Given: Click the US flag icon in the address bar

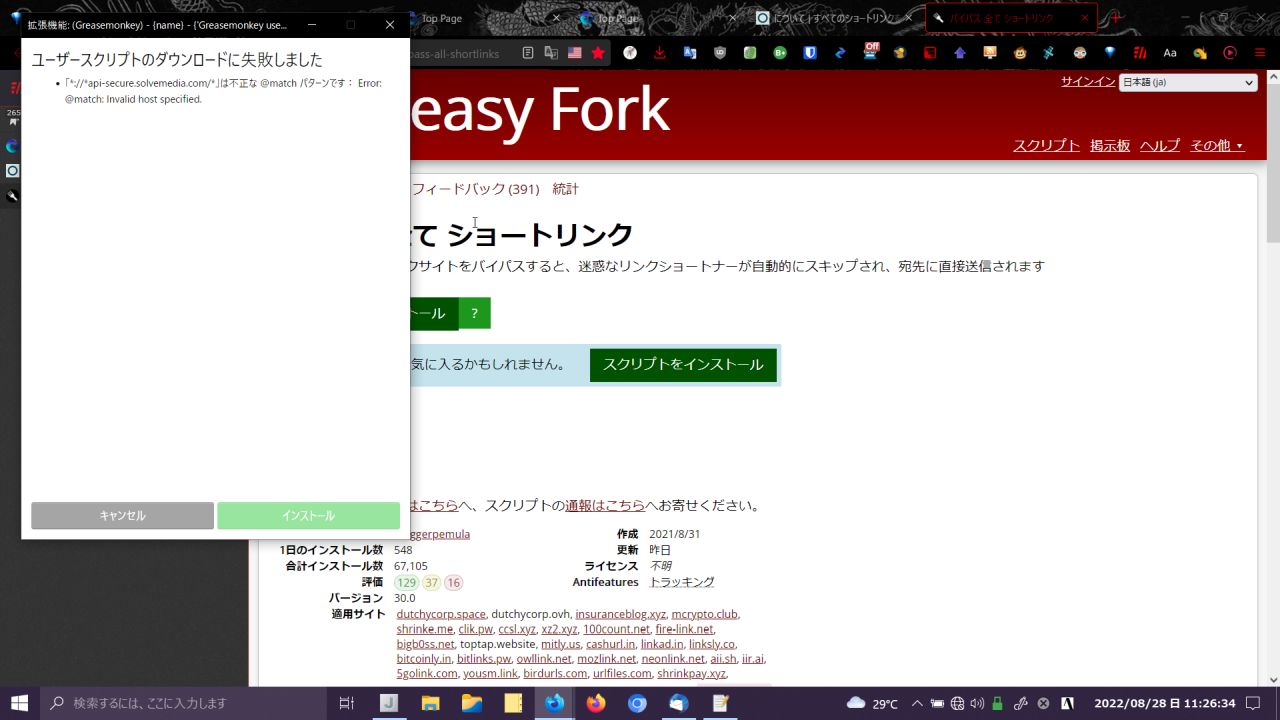Looking at the screenshot, I should pyautogui.click(x=574, y=53).
